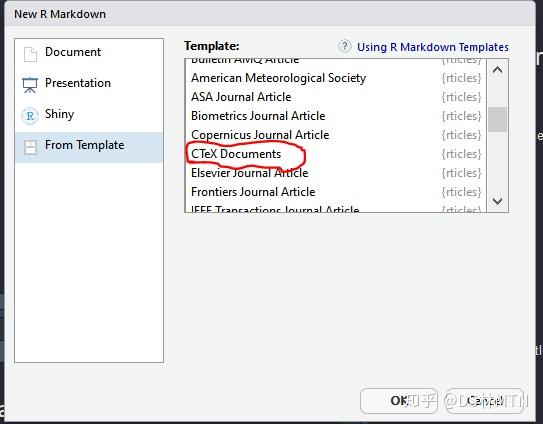This screenshot has height=424, width=543.
Task: Click the question mark help icon
Action: [345, 46]
